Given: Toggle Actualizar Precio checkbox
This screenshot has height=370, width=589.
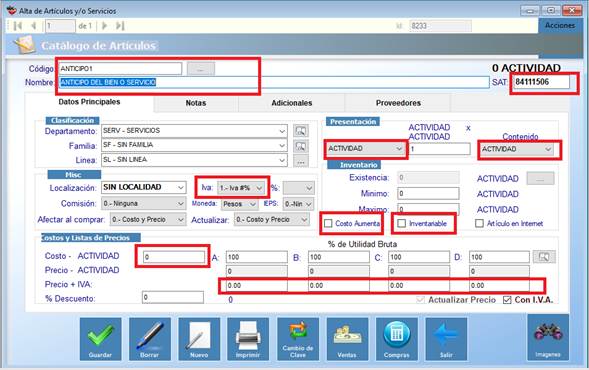Looking at the screenshot, I should coord(421,300).
